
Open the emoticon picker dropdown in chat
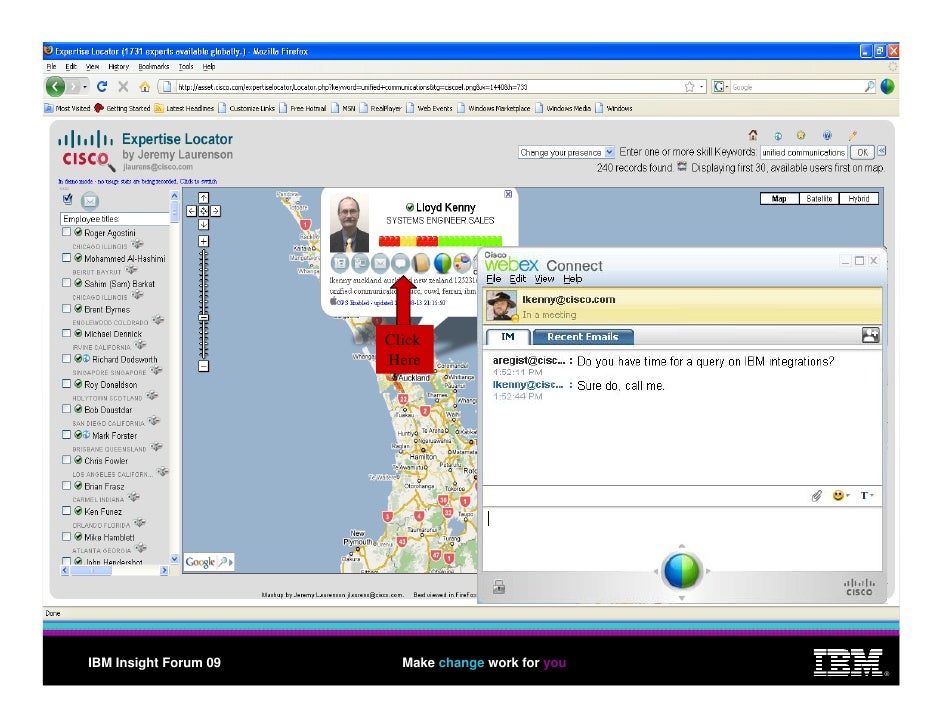[x=840, y=496]
